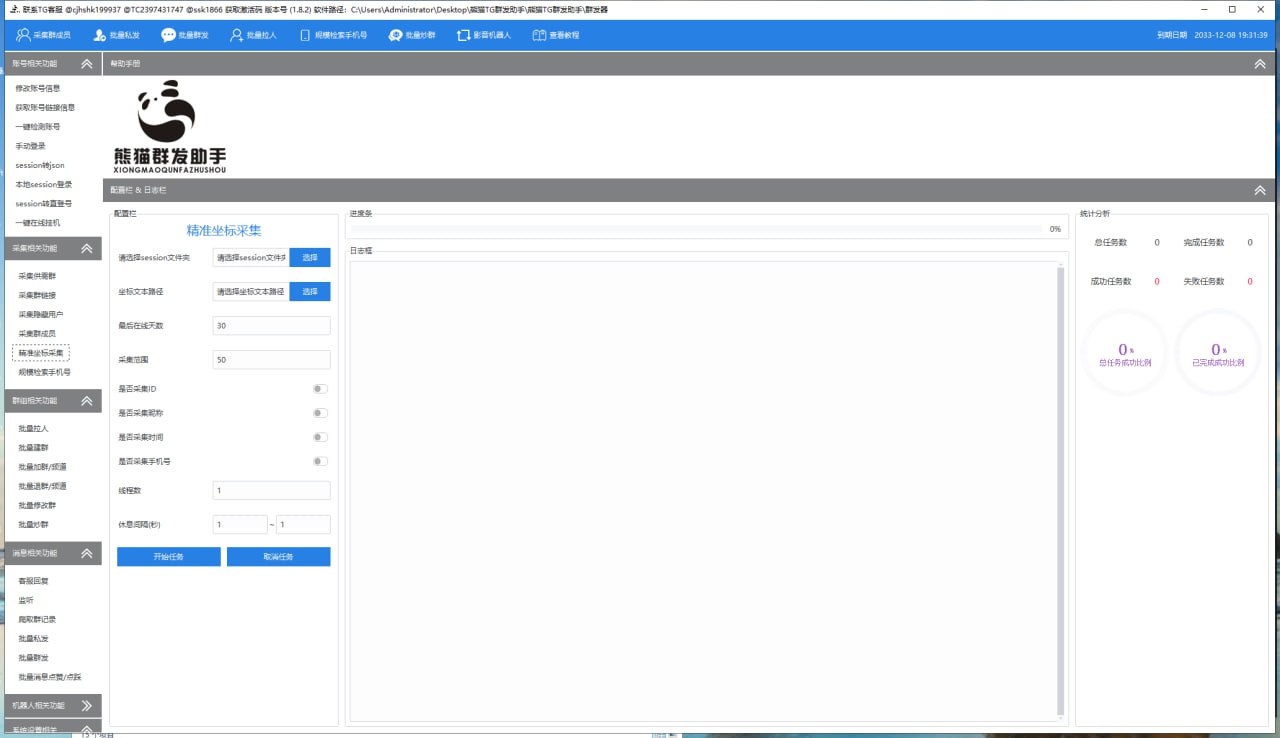Click the 影音机器人 toolbar icon
The width and height of the screenshot is (1280, 738).
tap(463, 35)
